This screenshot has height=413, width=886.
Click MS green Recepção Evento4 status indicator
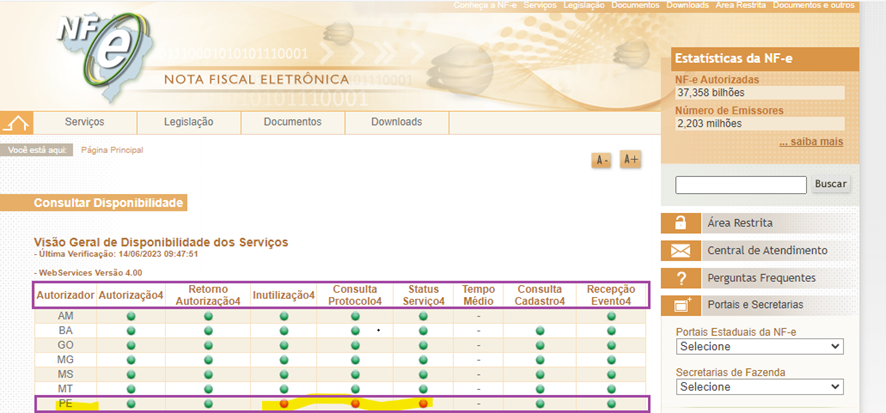611,375
